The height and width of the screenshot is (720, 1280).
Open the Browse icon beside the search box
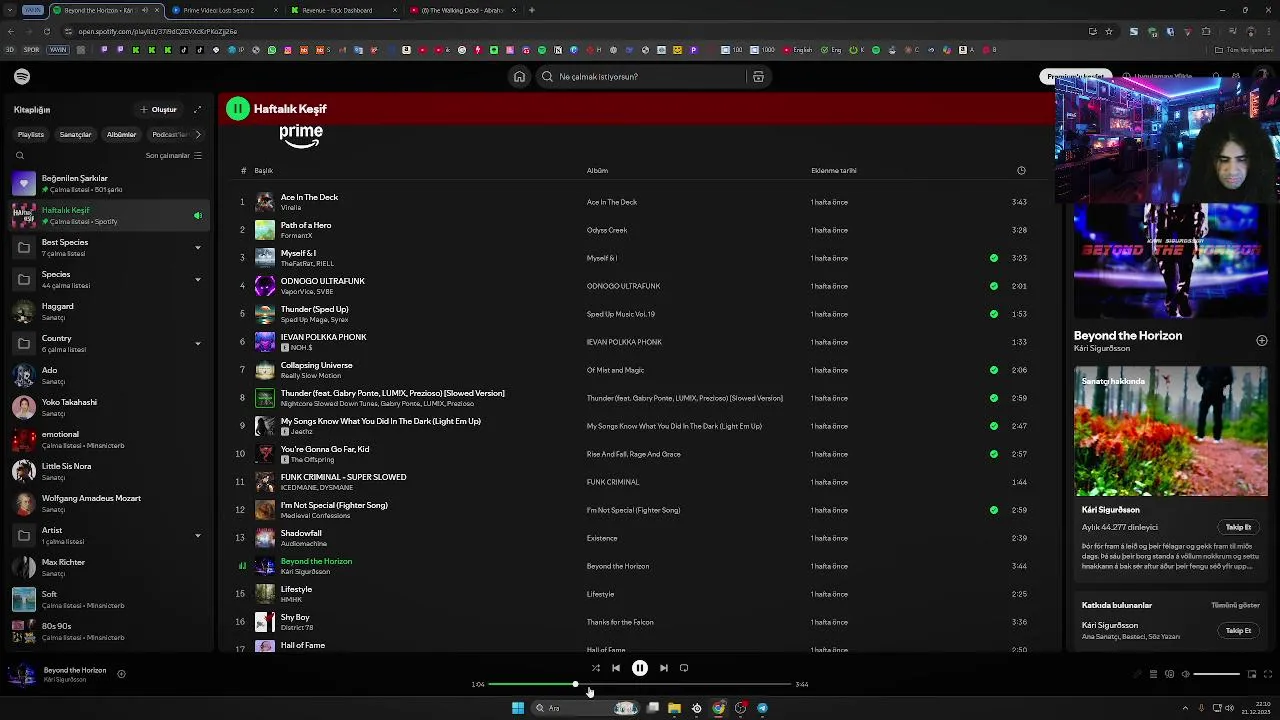tap(758, 77)
